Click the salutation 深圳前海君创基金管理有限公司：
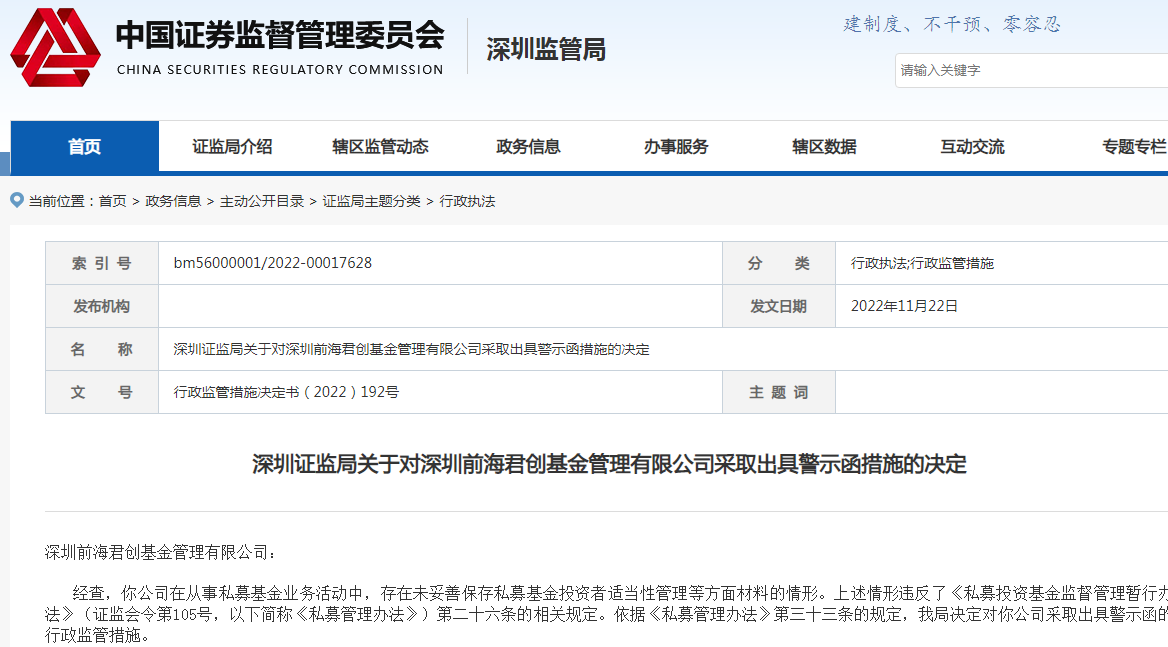This screenshot has height=647, width=1168. click(160, 552)
